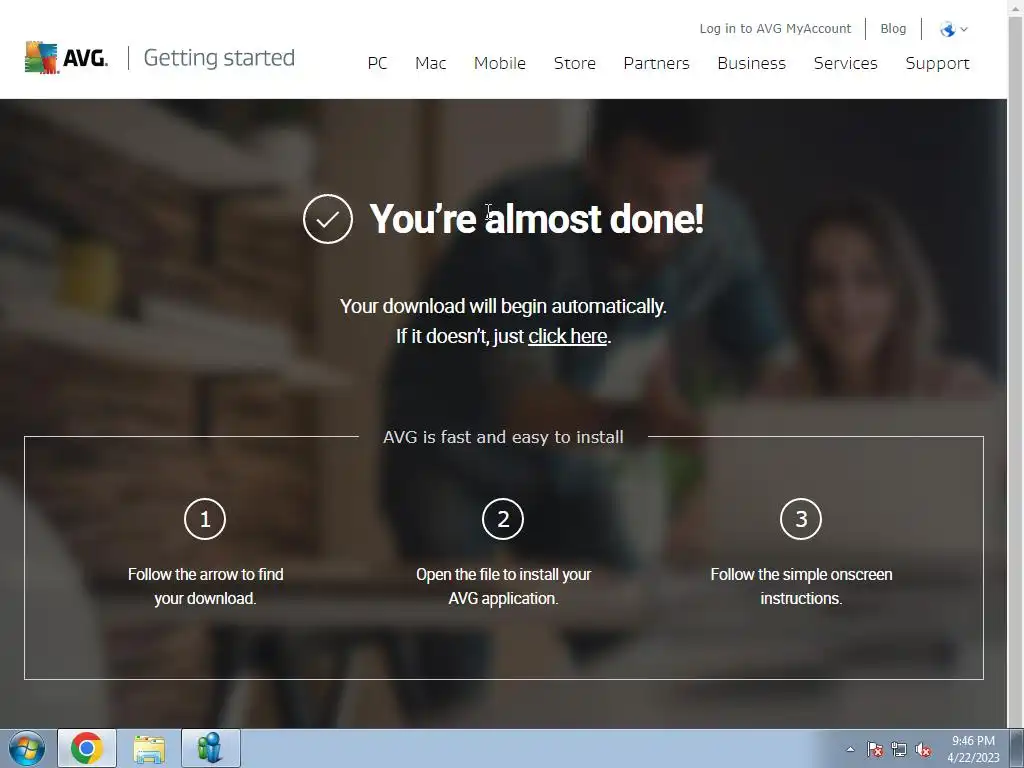The width and height of the screenshot is (1024, 768).
Task: Click 'Follow the simple onscreen instructions' text
Action: click(801, 586)
